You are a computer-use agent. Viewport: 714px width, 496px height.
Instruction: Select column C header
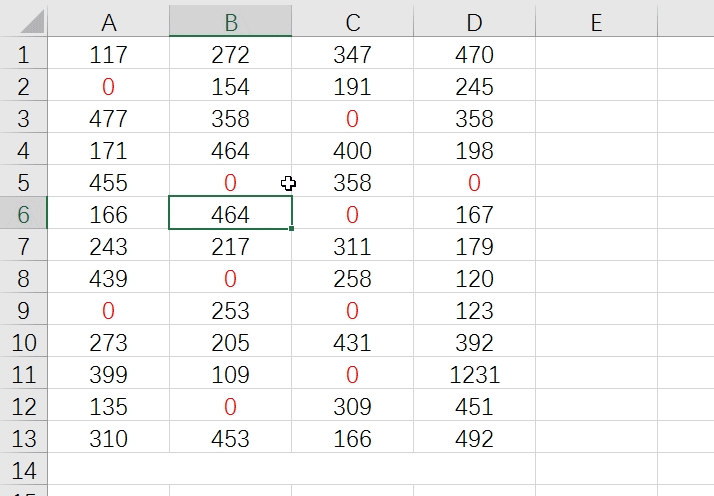coord(352,23)
